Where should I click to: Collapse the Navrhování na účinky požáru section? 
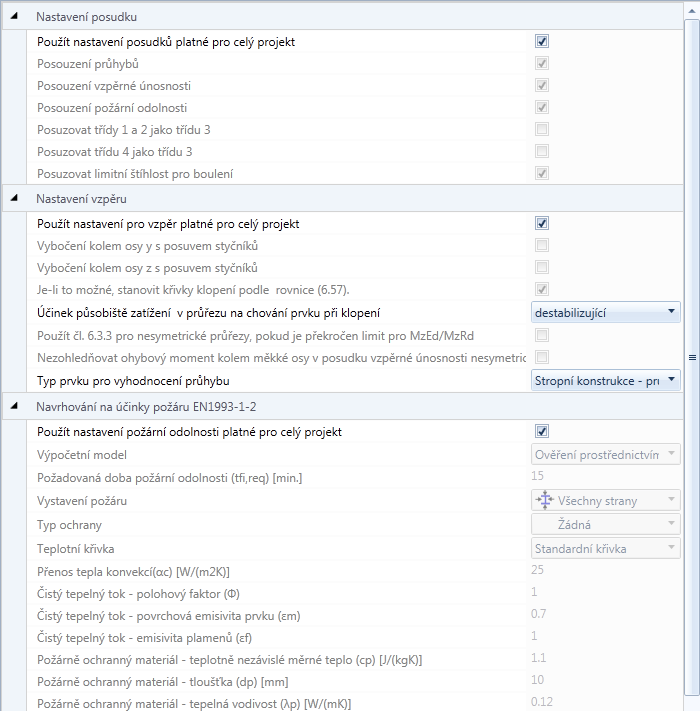[x=15, y=406]
